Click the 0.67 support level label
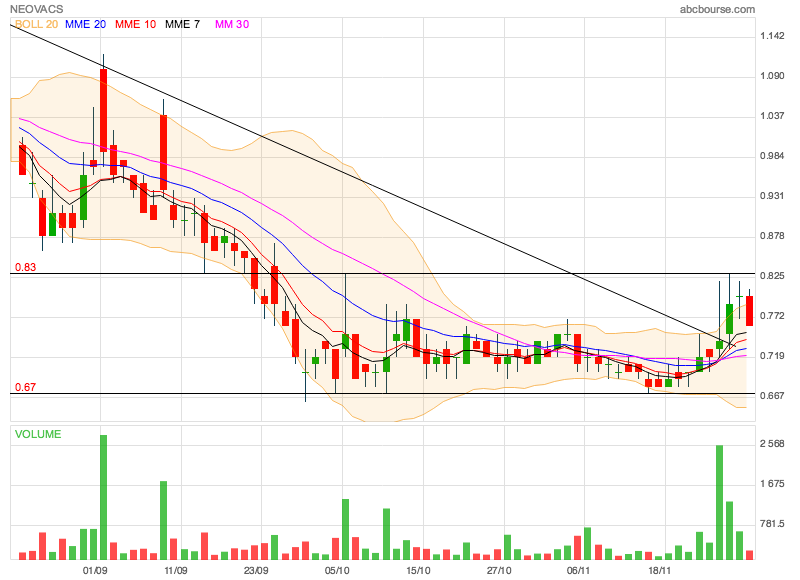800x580 pixels. pos(26,387)
